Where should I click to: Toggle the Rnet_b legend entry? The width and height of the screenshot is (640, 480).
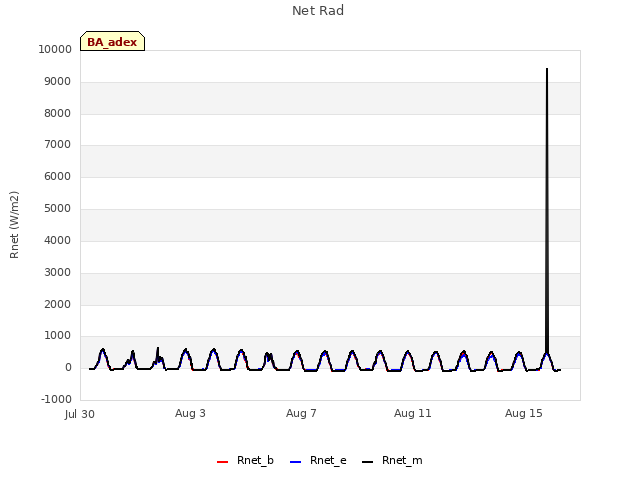point(246,460)
